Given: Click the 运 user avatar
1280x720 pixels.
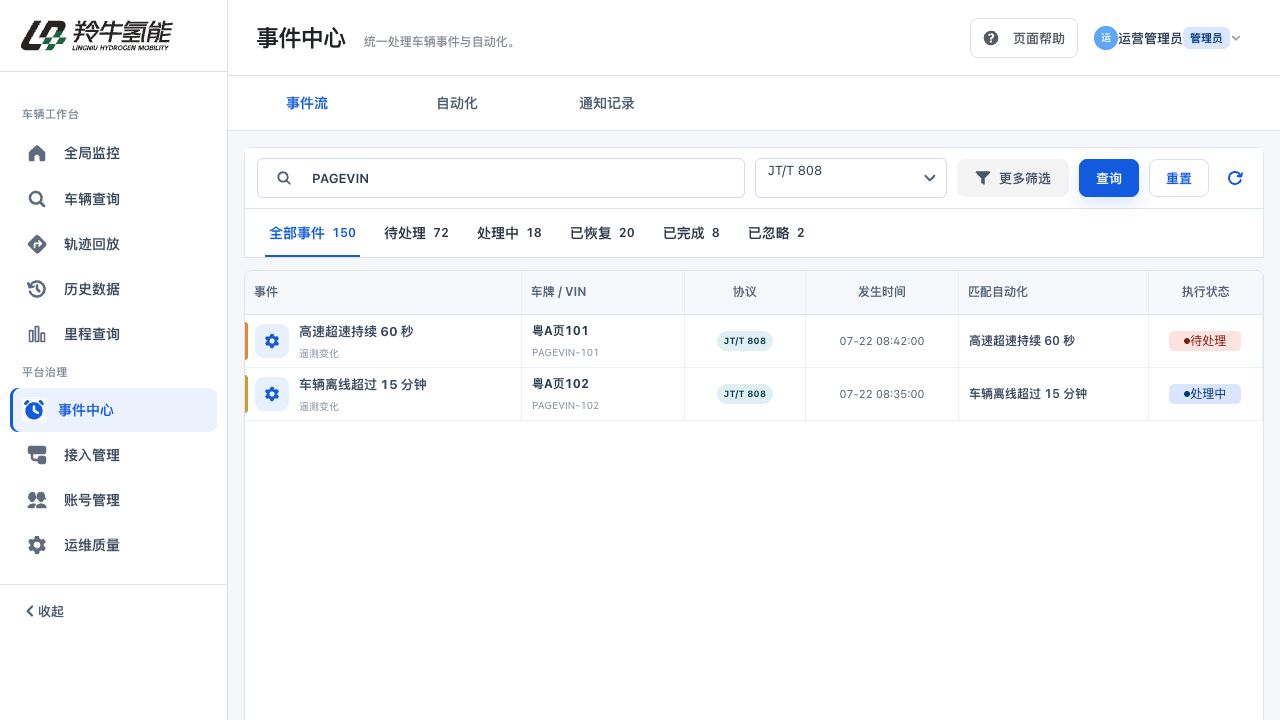Looking at the screenshot, I should [x=1106, y=38].
